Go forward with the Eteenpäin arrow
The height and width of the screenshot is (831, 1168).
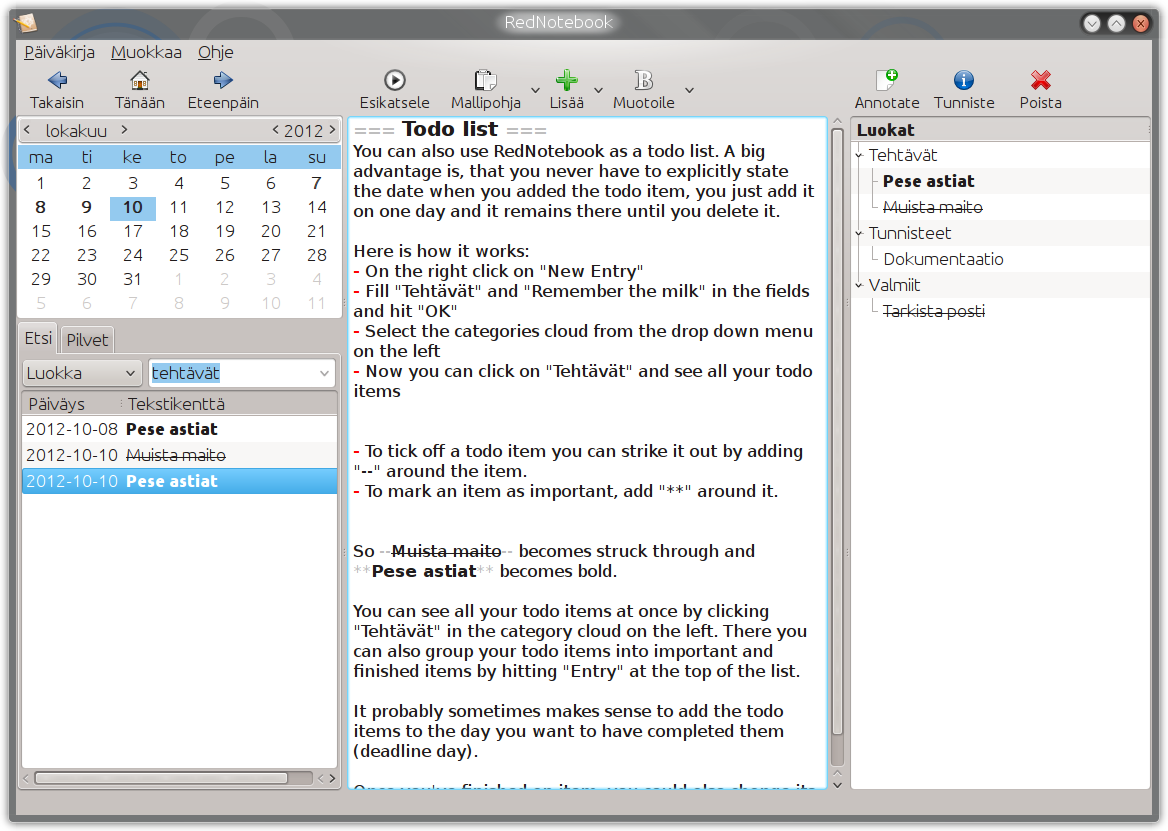(223, 80)
